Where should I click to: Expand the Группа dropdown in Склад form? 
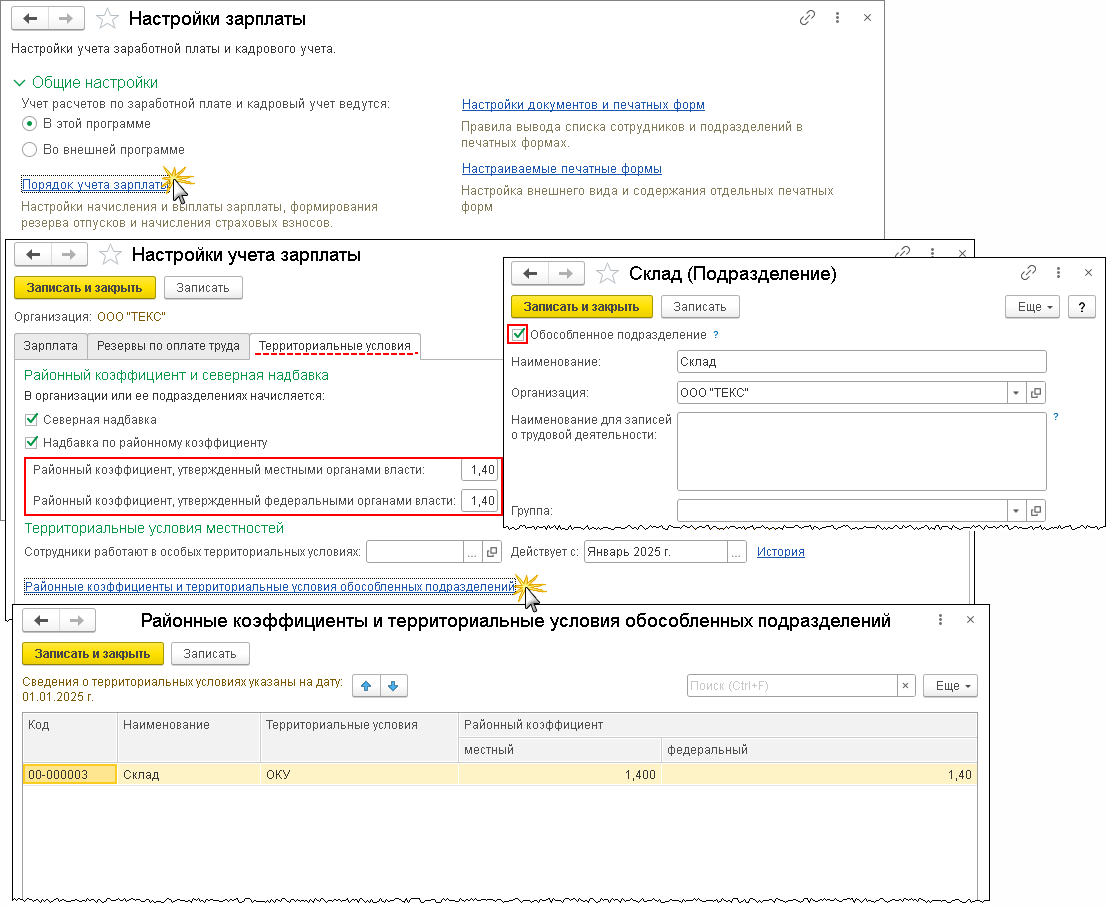point(1016,511)
